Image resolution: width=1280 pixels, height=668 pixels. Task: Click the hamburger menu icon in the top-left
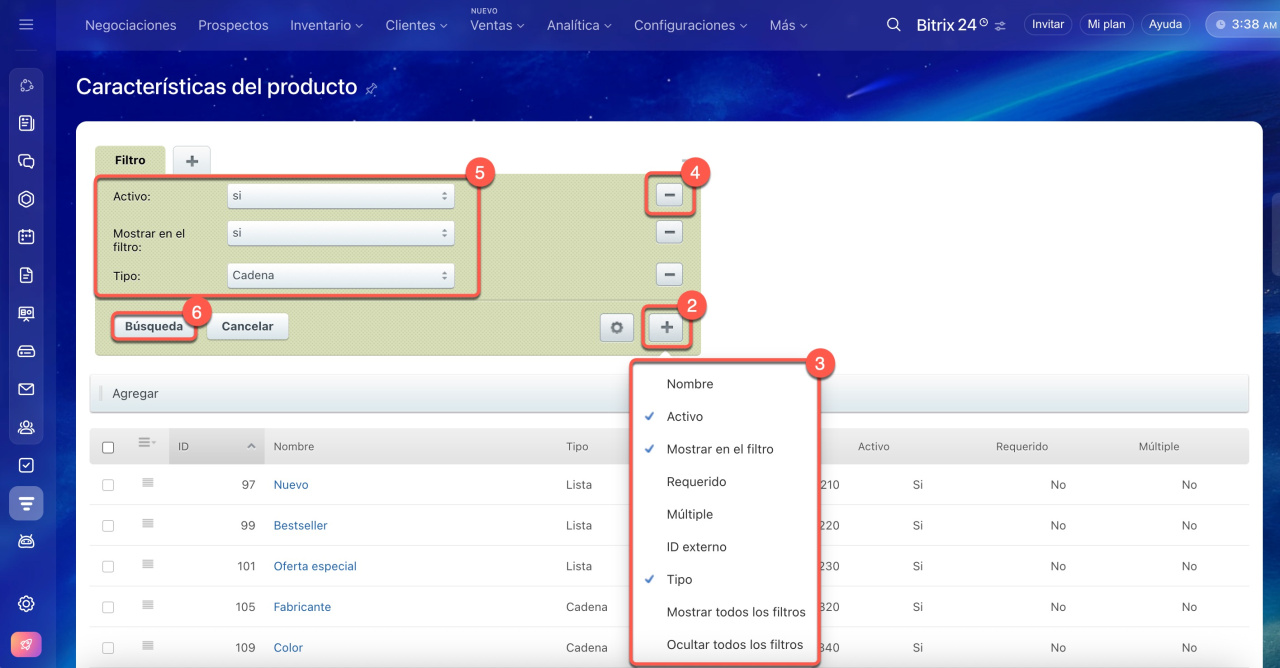[x=26, y=25]
